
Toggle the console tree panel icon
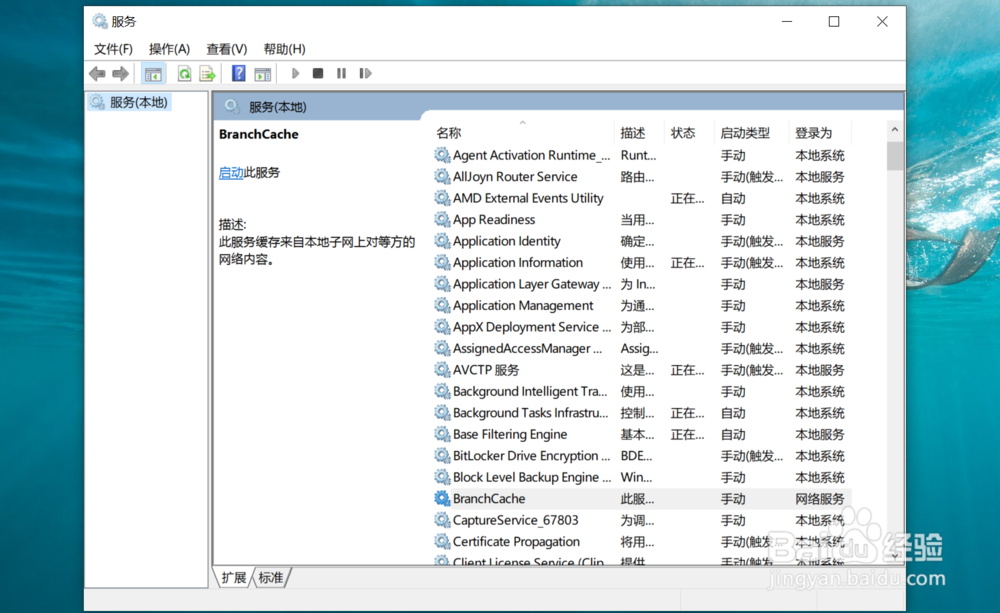[x=152, y=72]
